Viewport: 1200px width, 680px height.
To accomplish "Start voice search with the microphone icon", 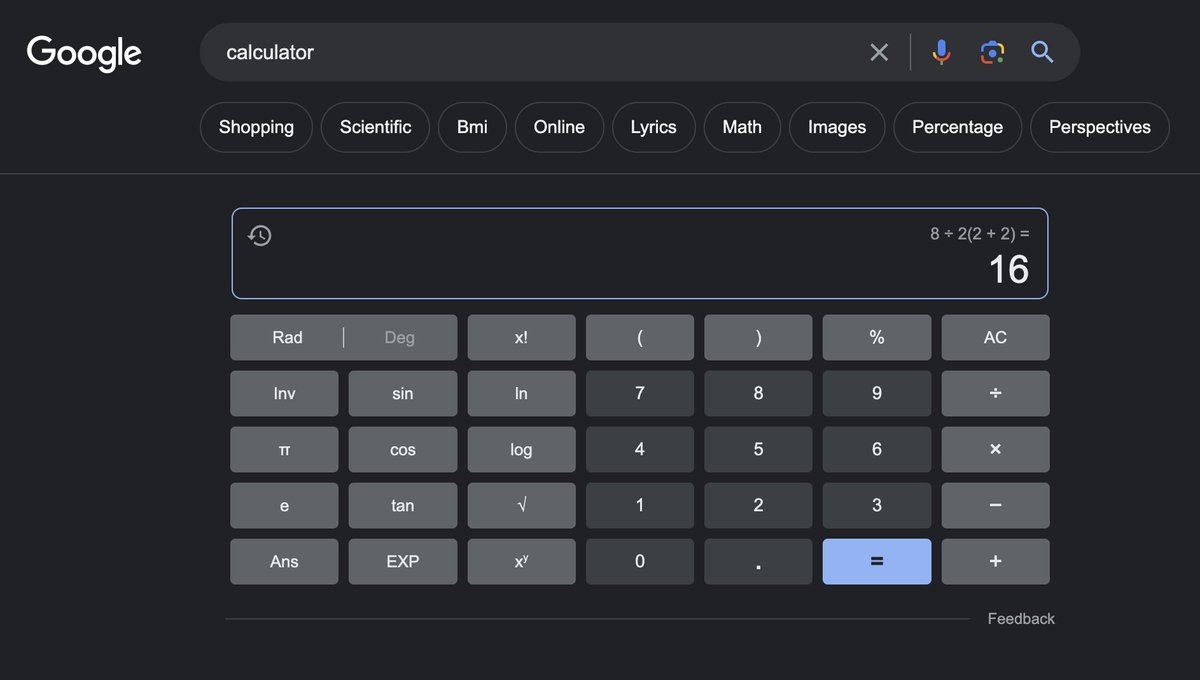I will point(941,52).
